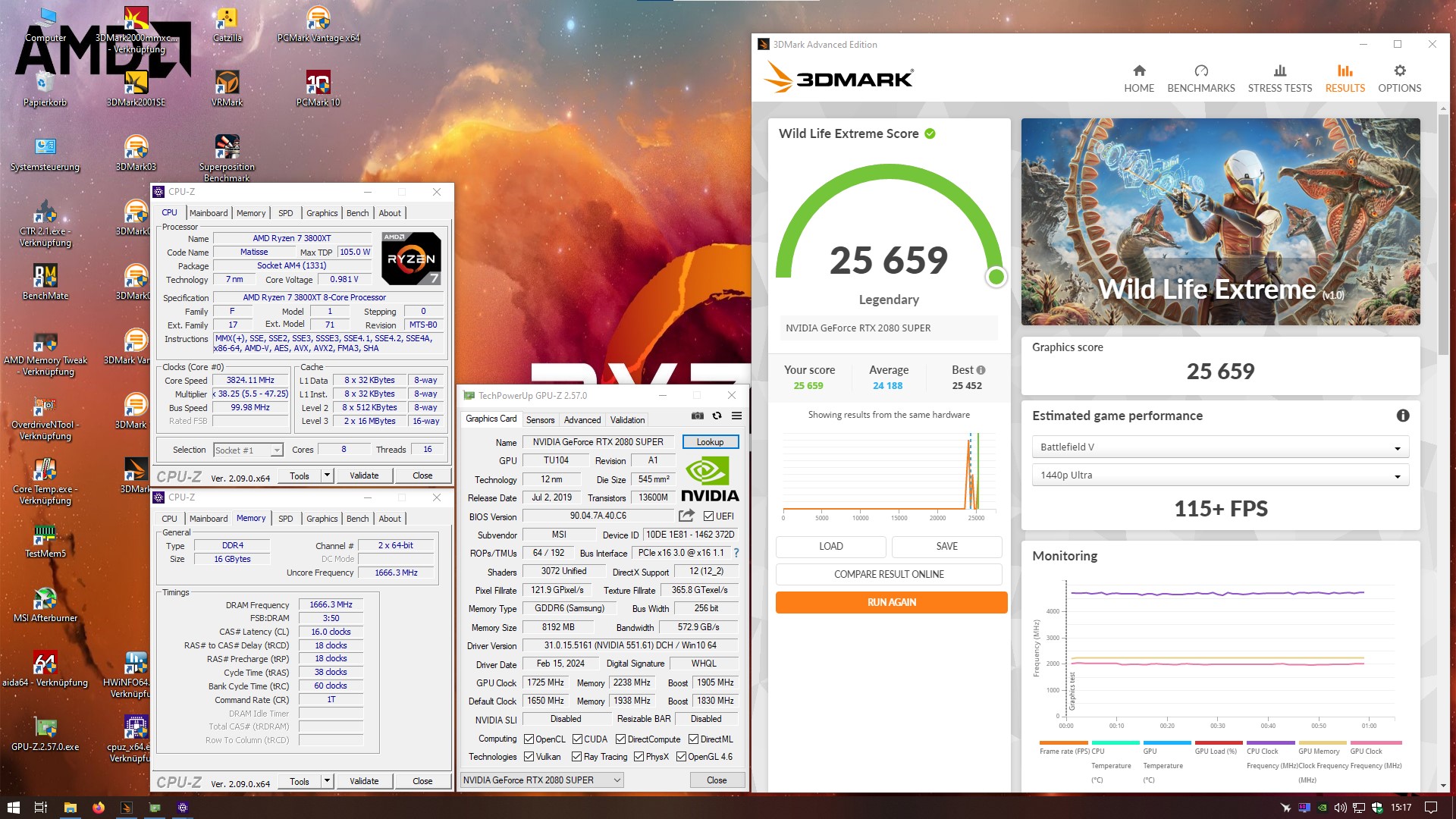The image size is (1456, 819).
Task: Click the taskbar volume icon
Action: 1340,808
